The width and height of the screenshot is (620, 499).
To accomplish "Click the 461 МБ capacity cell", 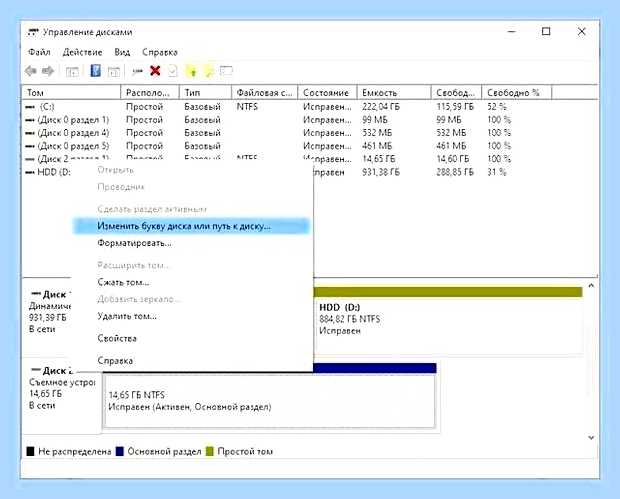I will [377, 146].
